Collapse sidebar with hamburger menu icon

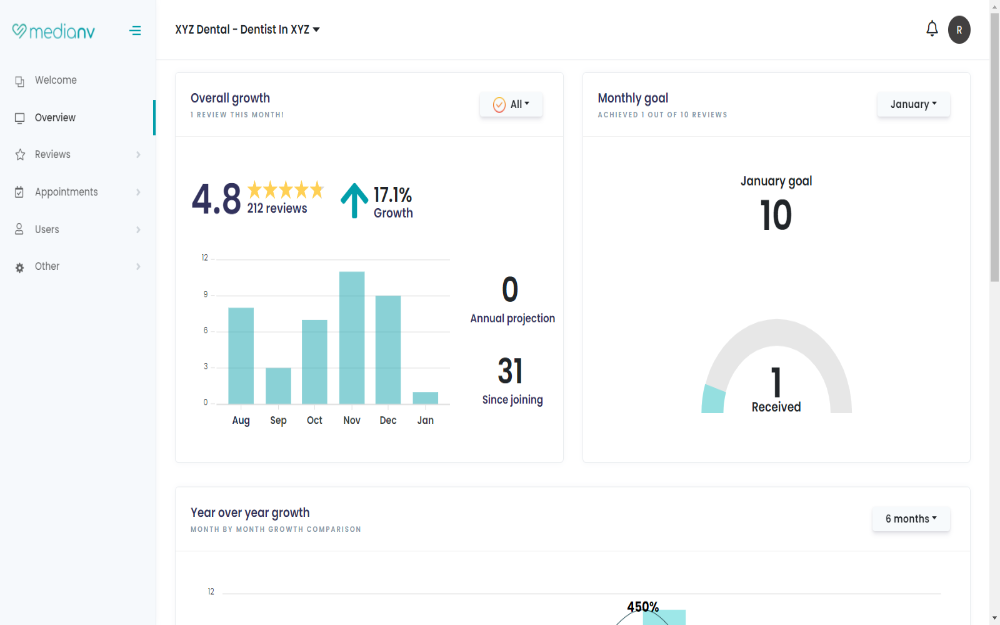coord(135,31)
